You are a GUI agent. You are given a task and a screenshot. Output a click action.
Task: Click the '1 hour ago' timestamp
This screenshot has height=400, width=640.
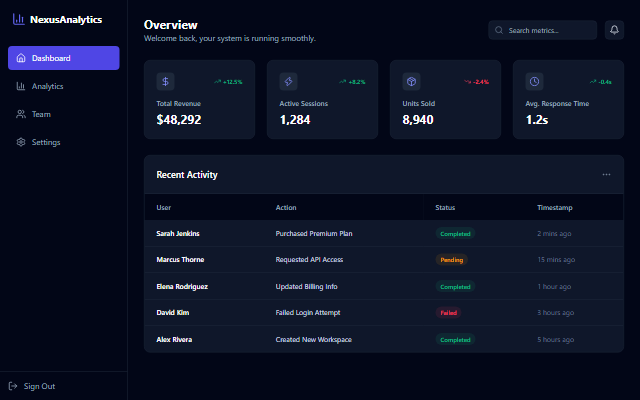tap(554, 287)
